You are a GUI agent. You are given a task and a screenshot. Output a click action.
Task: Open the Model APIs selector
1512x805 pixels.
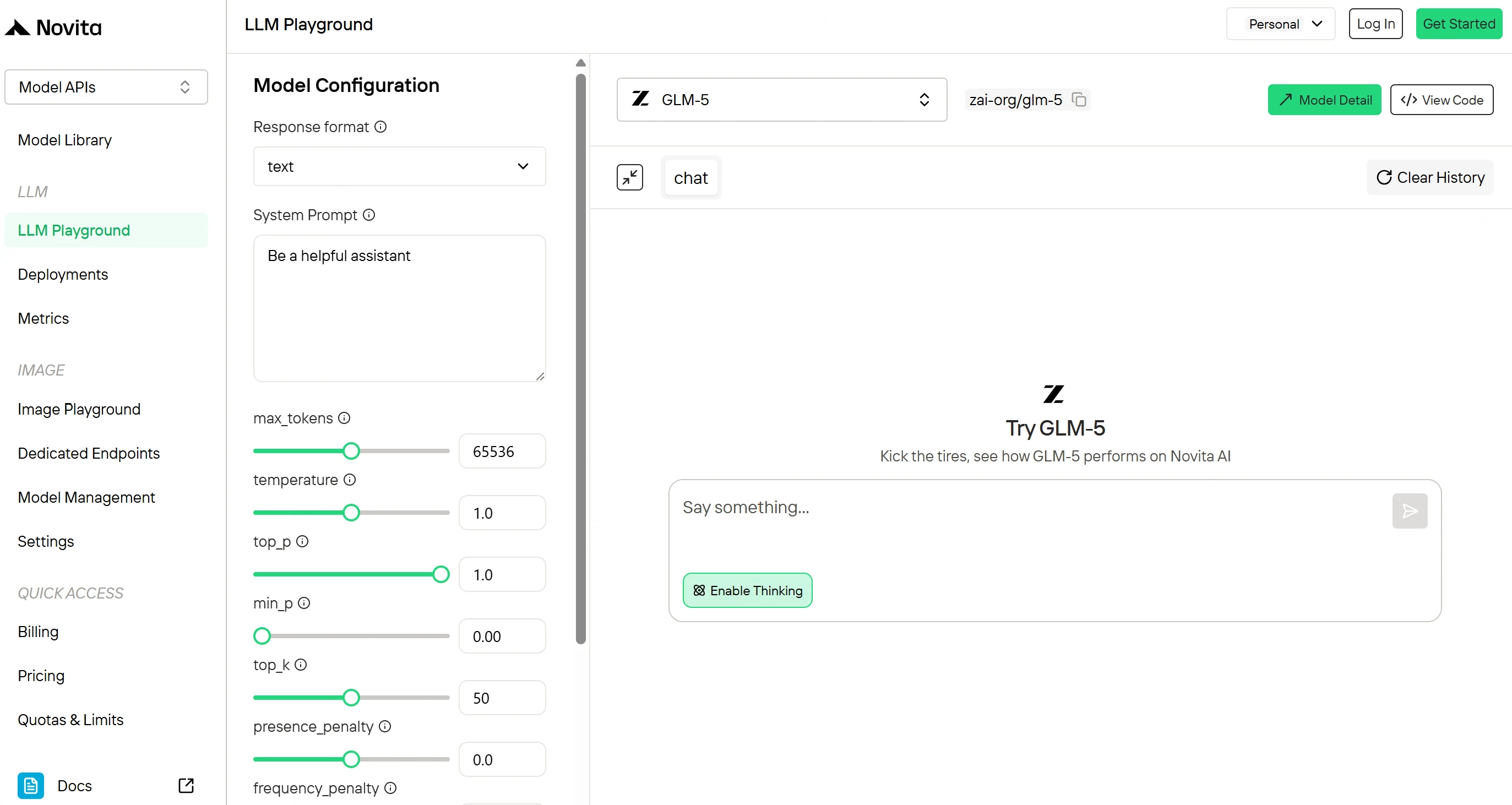click(x=106, y=87)
